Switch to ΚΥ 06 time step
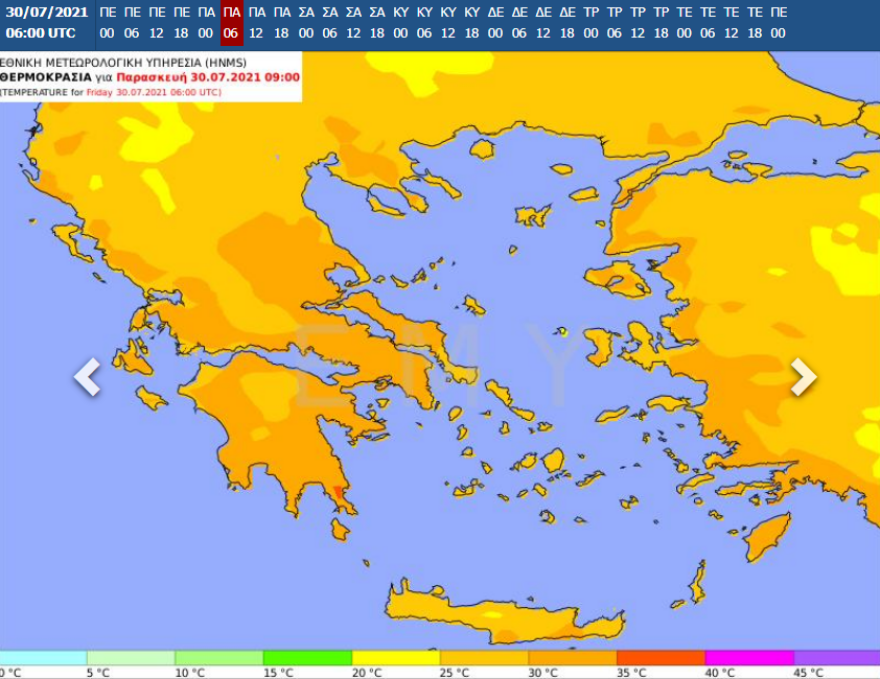Viewport: 880px width, 679px height. click(x=425, y=22)
